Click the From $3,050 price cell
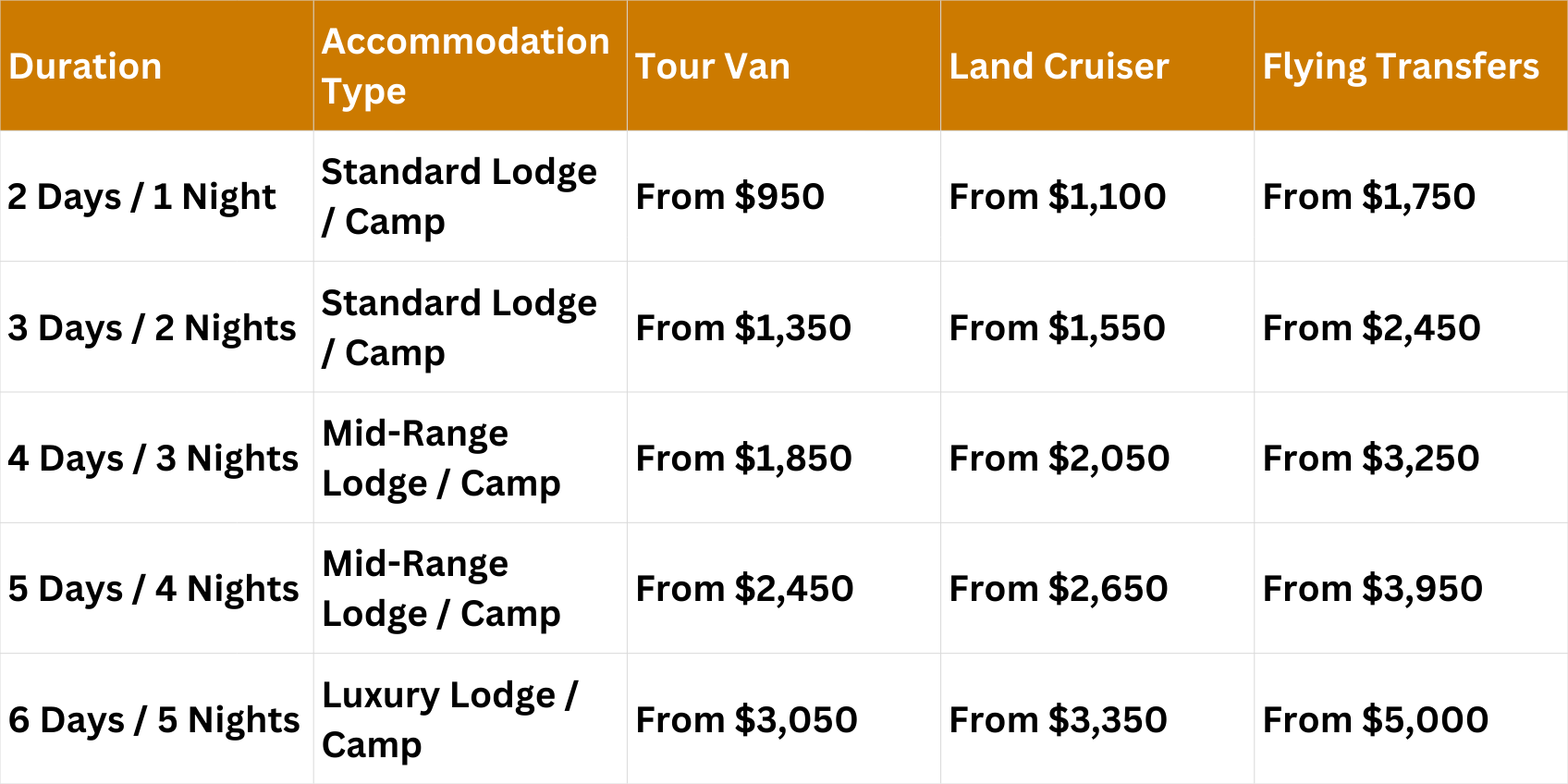 746,720
